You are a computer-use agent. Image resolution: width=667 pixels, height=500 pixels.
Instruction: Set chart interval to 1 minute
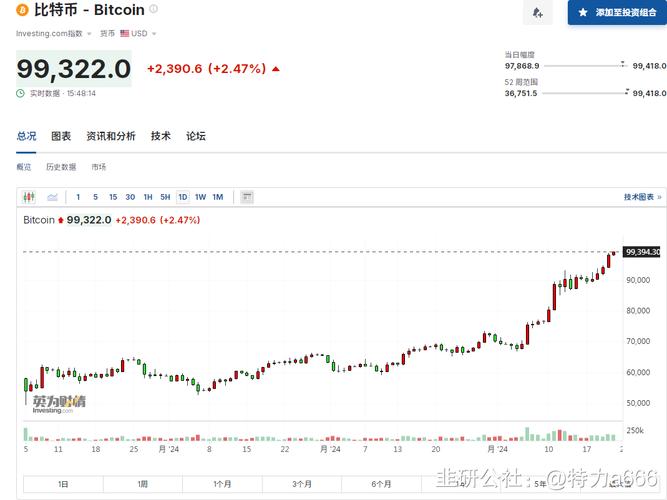(78, 197)
